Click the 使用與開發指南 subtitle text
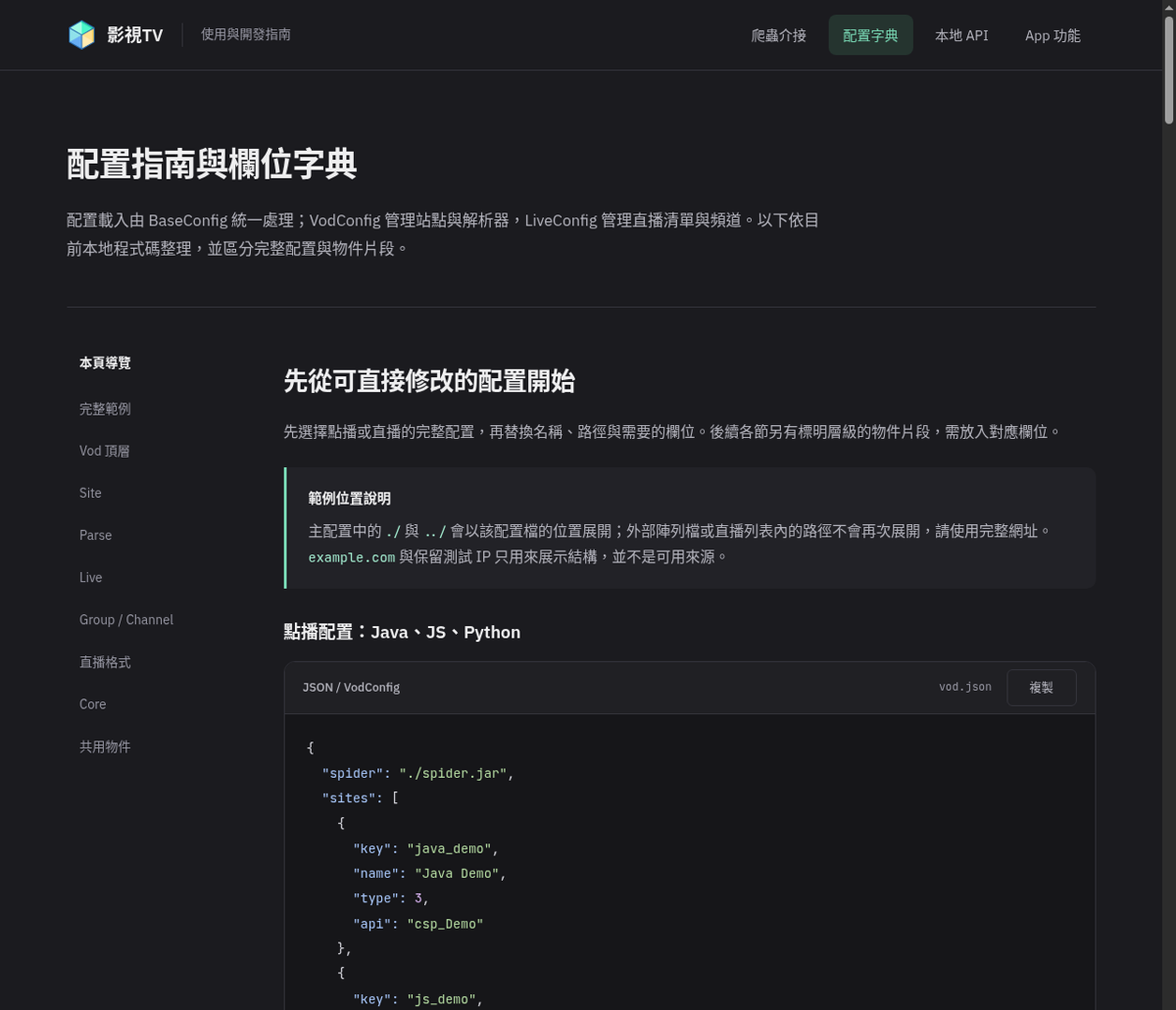1176x1010 pixels. click(246, 34)
